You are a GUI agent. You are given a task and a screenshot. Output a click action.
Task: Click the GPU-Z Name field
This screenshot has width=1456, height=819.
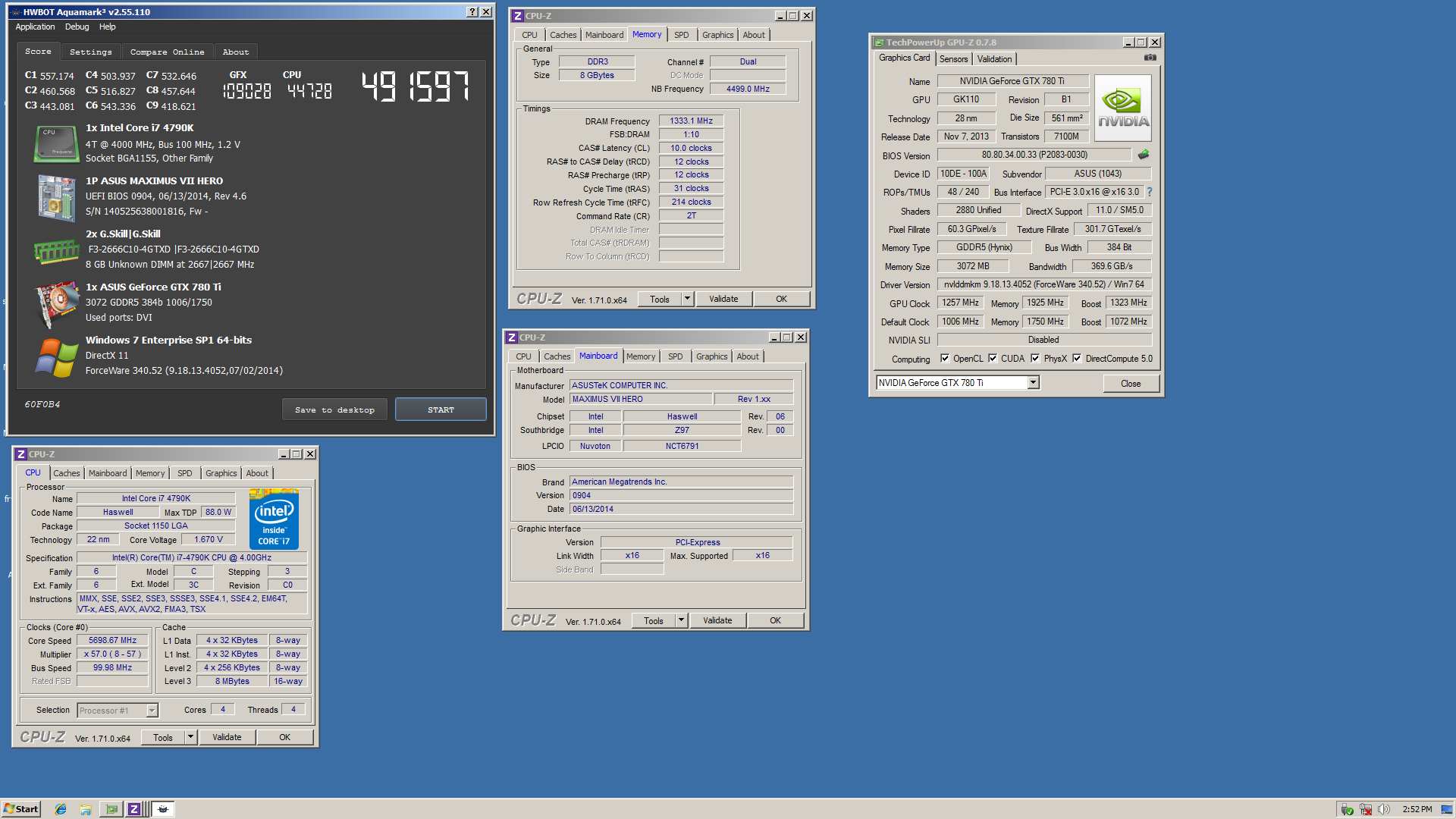[x=1012, y=81]
